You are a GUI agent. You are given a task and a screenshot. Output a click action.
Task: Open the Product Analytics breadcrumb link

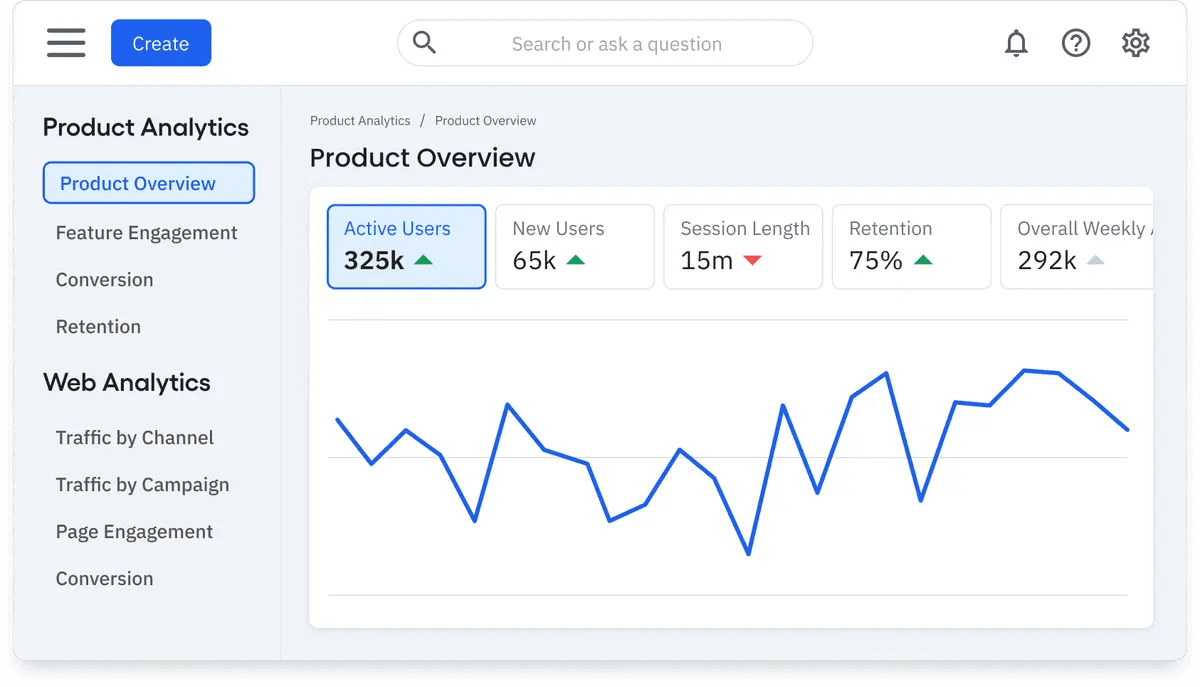360,120
